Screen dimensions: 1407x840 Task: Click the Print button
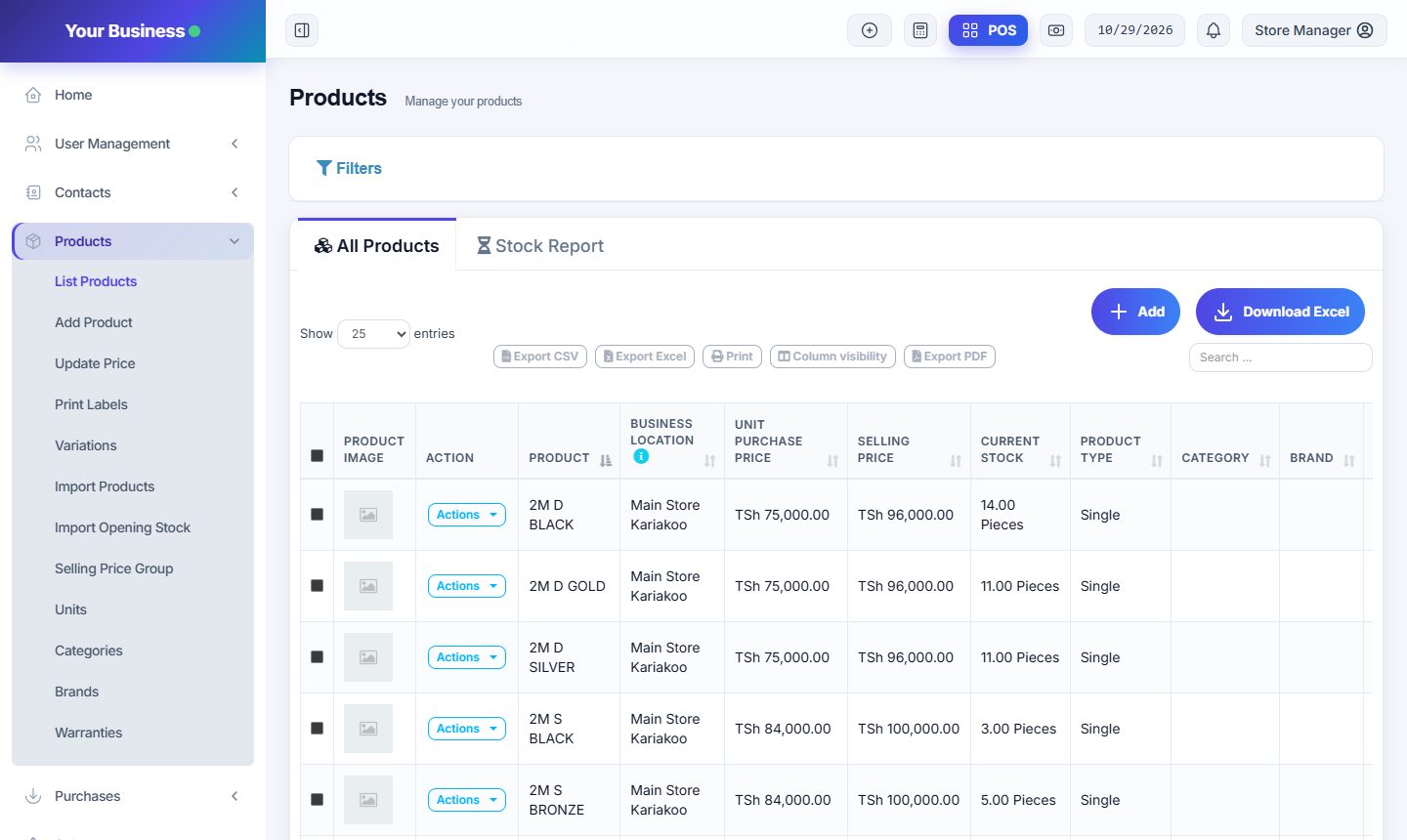732,357
